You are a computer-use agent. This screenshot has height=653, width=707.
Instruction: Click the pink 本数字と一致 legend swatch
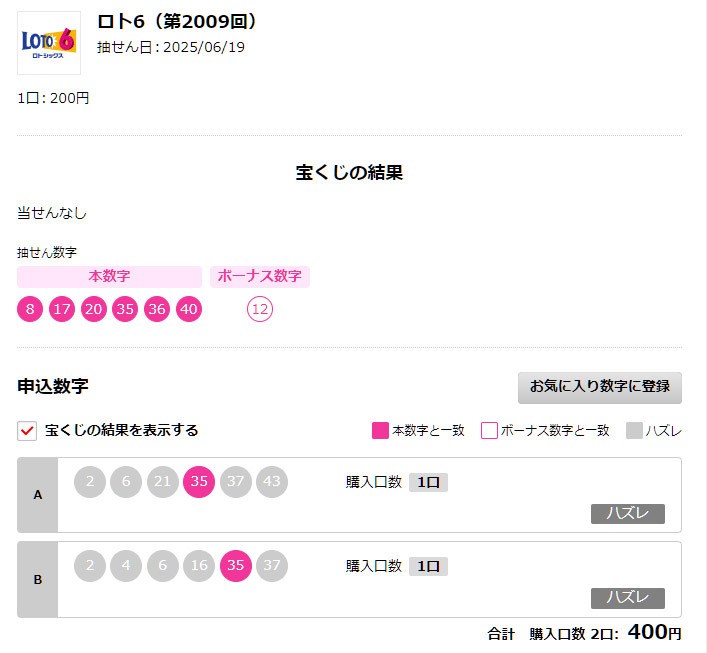click(x=380, y=431)
